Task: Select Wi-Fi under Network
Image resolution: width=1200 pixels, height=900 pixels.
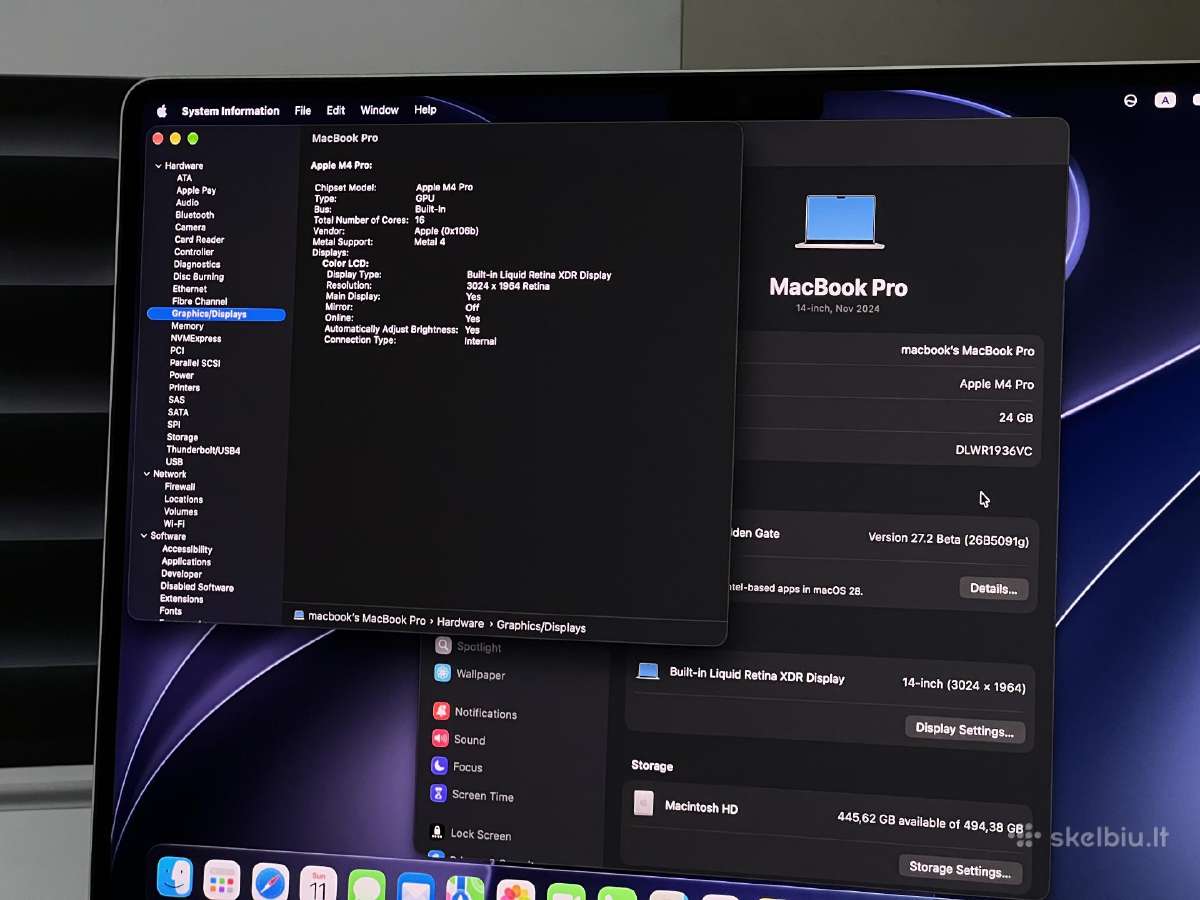Action: 174,524
